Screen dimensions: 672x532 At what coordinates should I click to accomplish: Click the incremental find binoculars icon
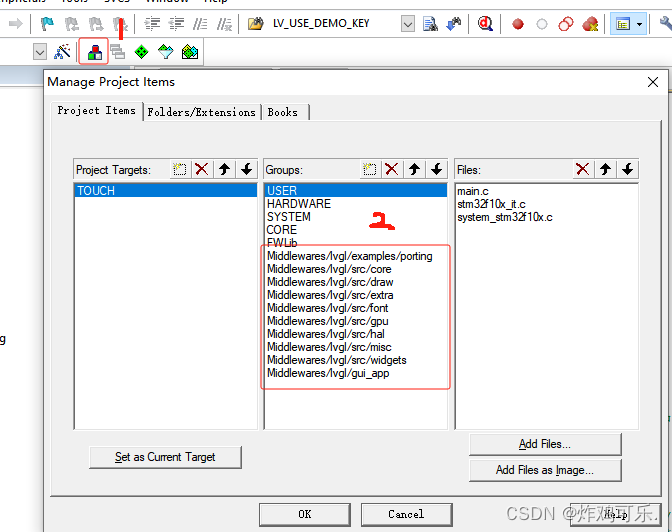coord(453,24)
